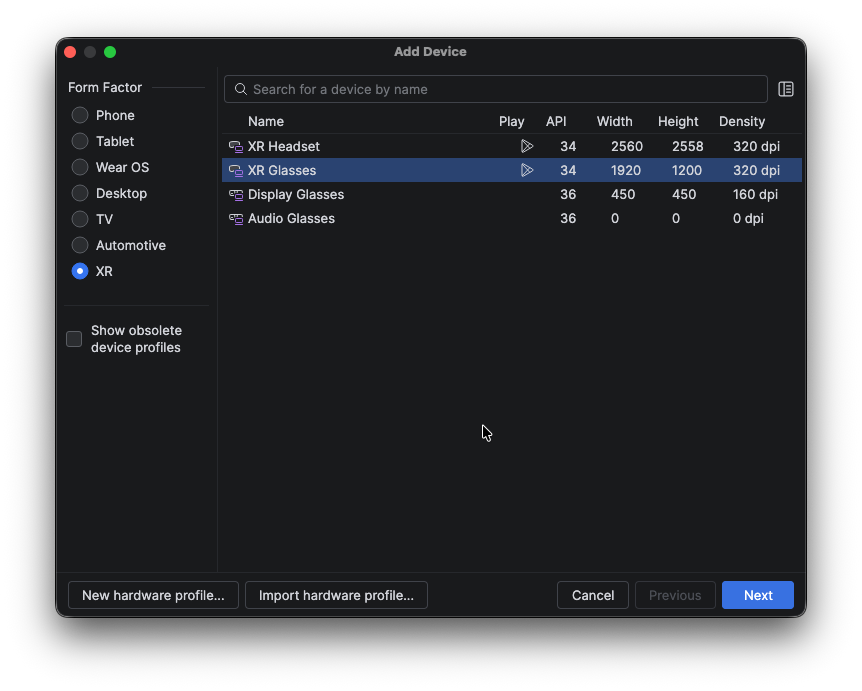Screen dimensions: 862x691
Task: Sort devices by Density column
Action: point(742,121)
